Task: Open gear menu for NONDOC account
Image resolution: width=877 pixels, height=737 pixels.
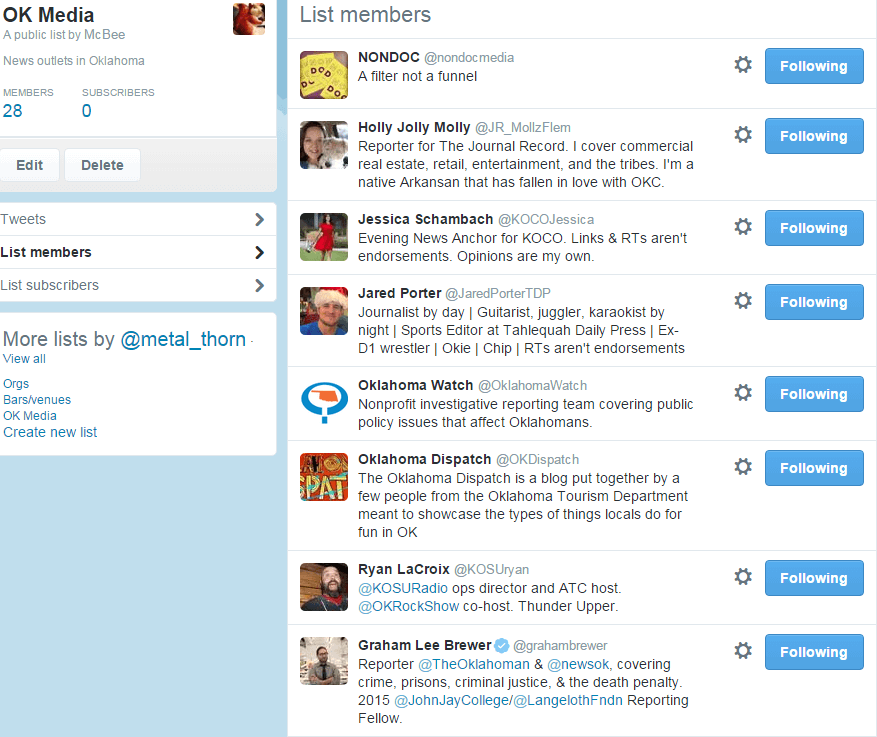Action: coord(743,65)
